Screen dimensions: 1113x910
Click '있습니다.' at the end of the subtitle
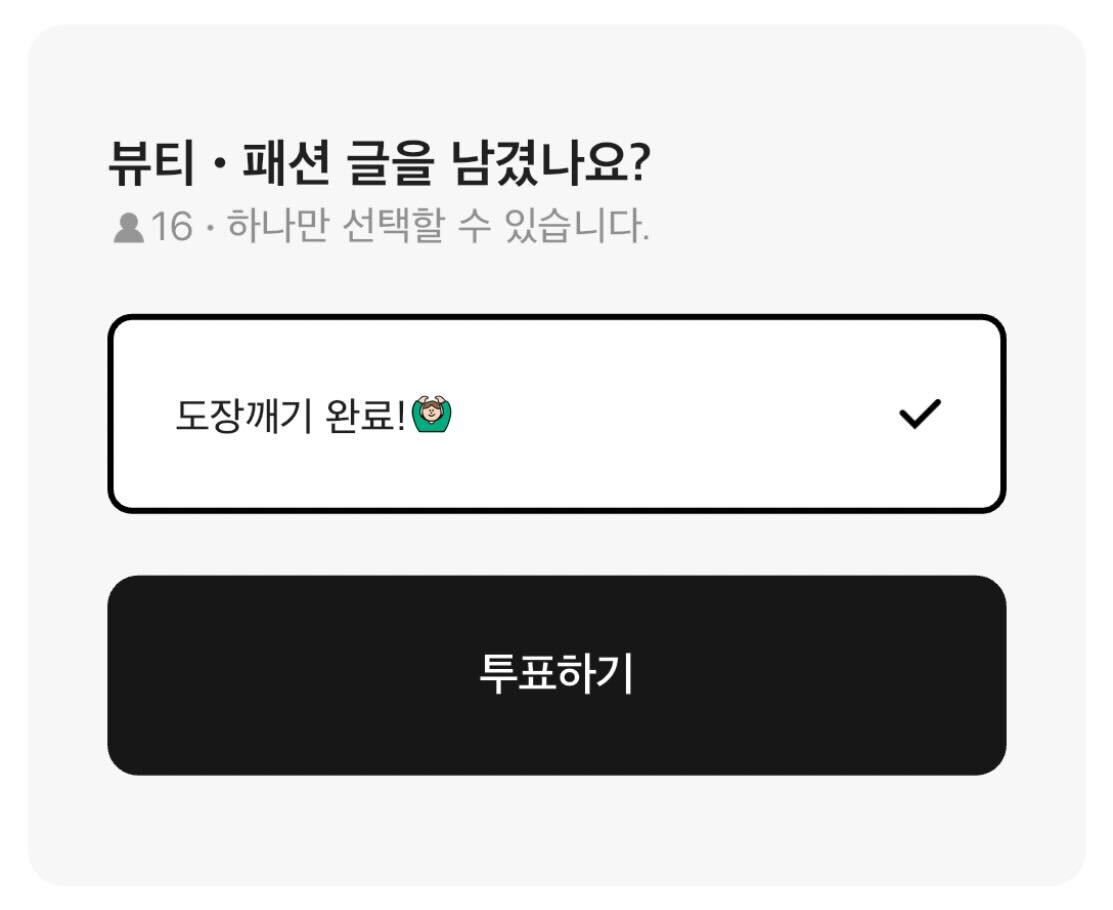tap(576, 226)
